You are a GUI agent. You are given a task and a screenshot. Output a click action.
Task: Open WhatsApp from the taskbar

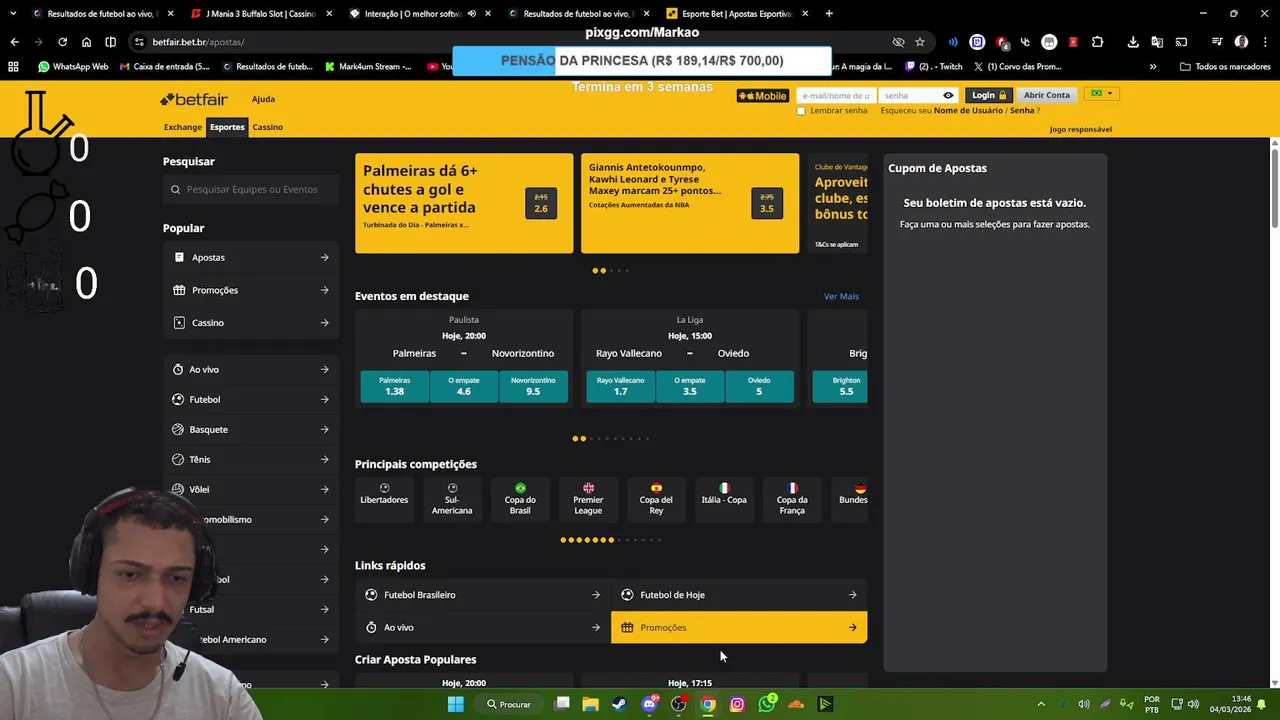coord(767,704)
